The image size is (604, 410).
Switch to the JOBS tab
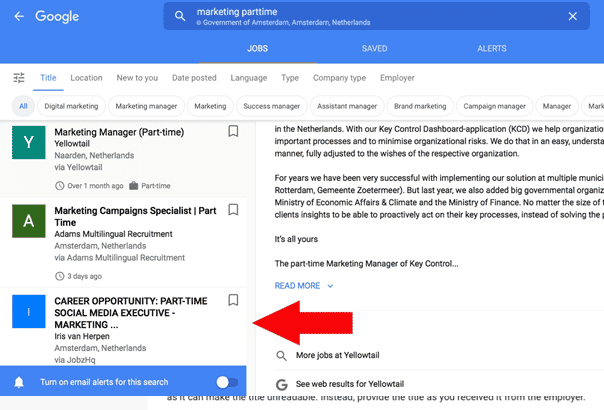pyautogui.click(x=257, y=49)
